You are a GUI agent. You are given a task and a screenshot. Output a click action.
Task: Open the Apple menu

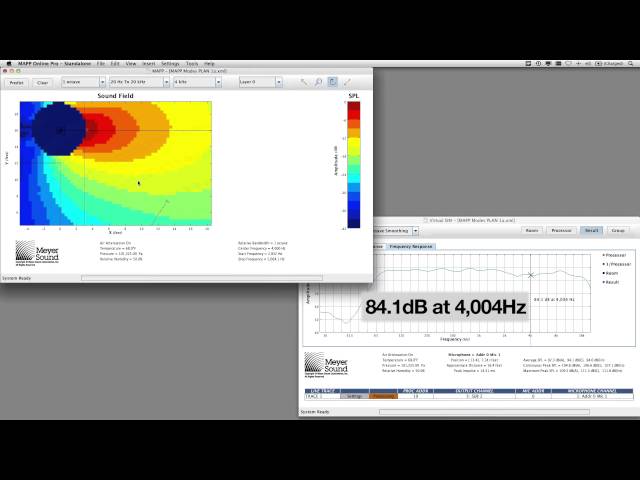pyautogui.click(x=9, y=64)
